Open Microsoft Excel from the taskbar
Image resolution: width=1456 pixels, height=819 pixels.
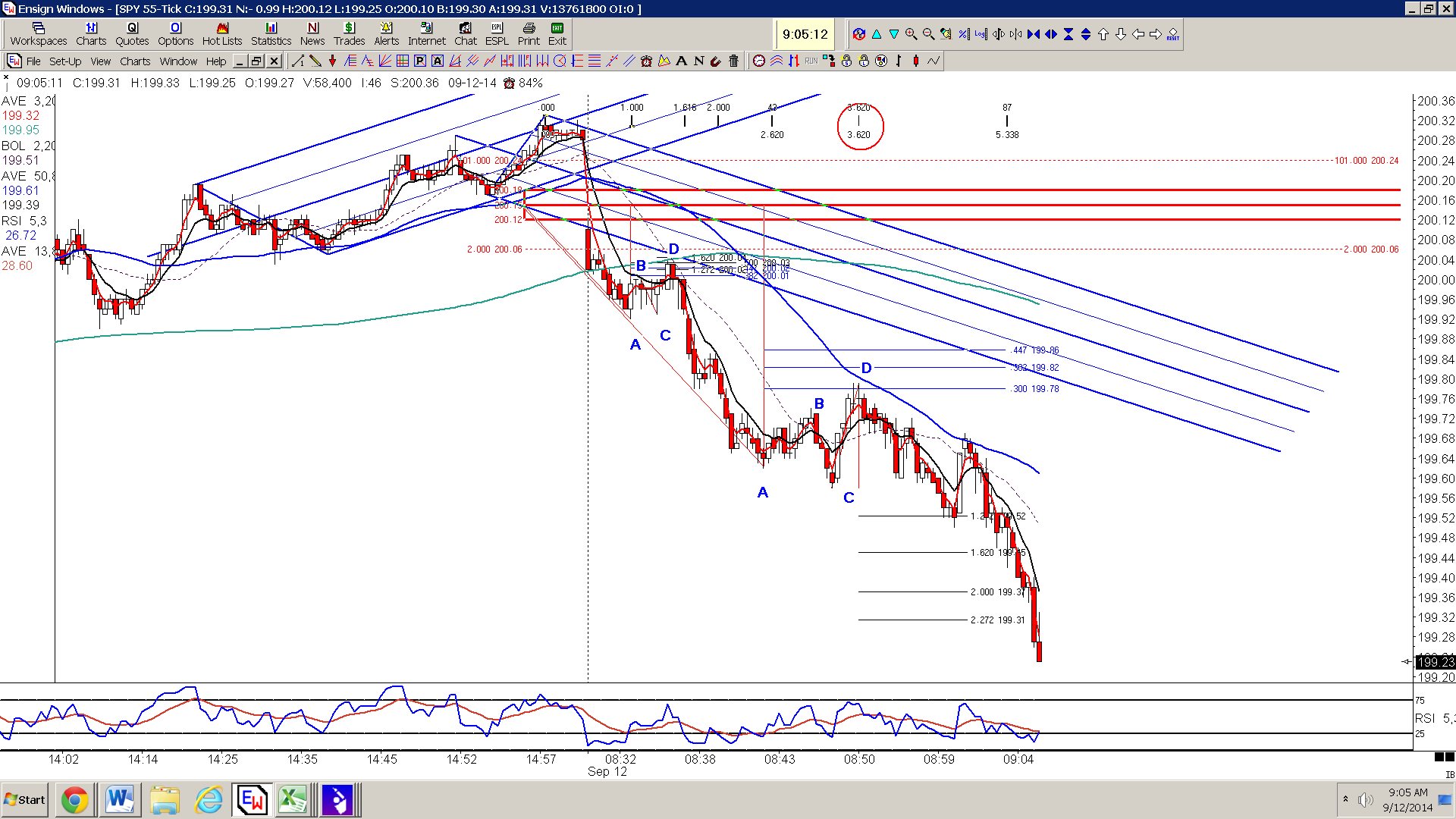click(x=292, y=800)
